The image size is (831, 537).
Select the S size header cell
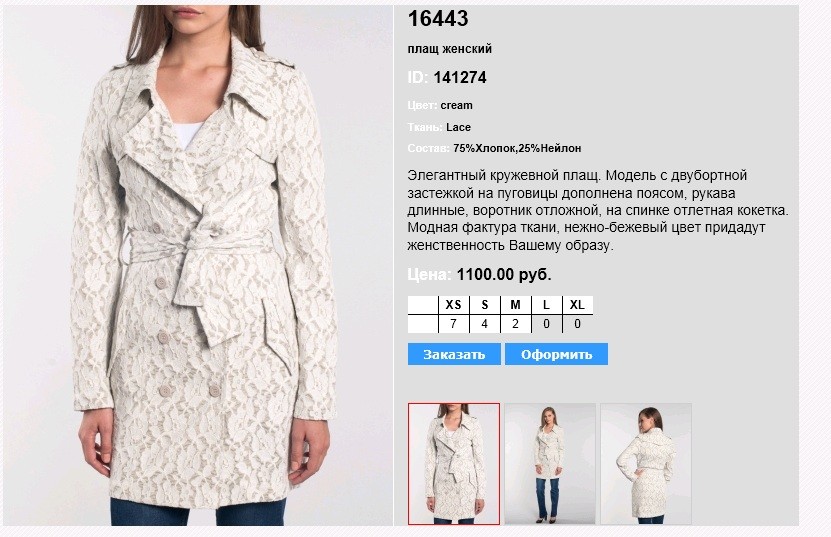484,305
